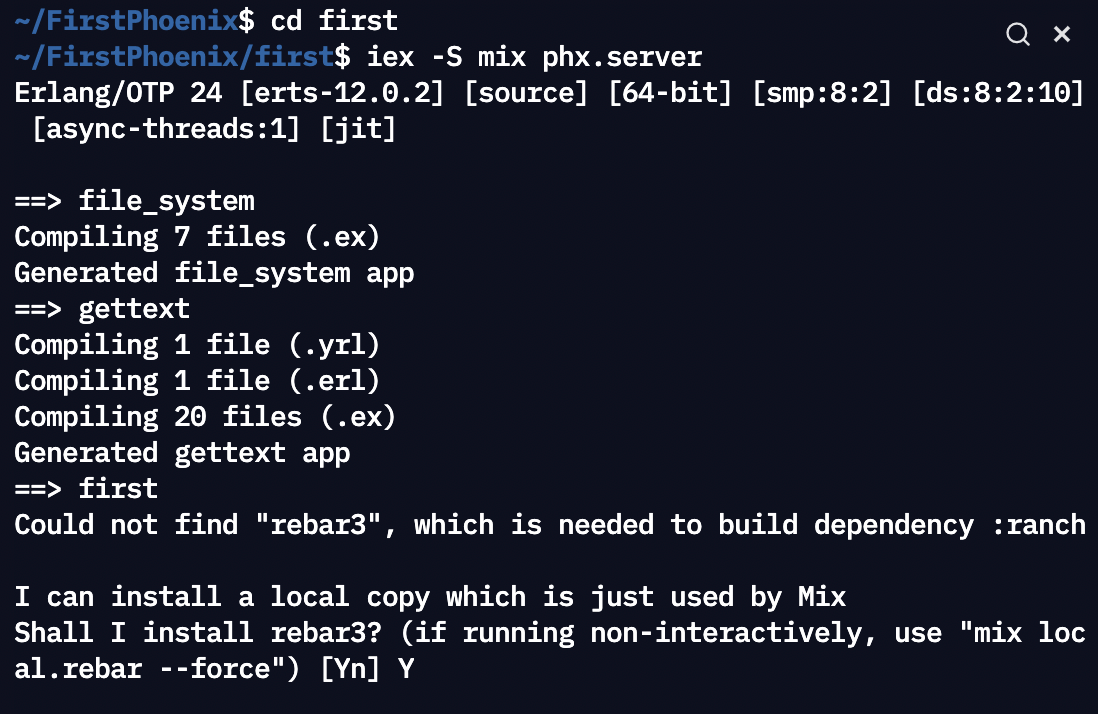Click the '[async-threads:1] [jit]' text
1098x714 pixels.
(214, 129)
